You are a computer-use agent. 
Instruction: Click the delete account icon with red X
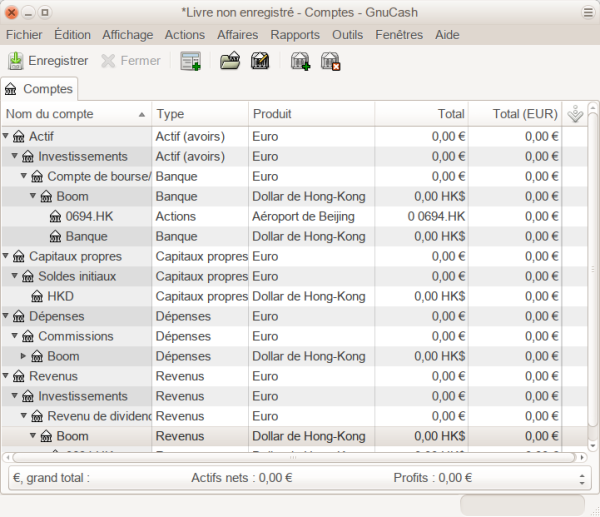[x=330, y=61]
